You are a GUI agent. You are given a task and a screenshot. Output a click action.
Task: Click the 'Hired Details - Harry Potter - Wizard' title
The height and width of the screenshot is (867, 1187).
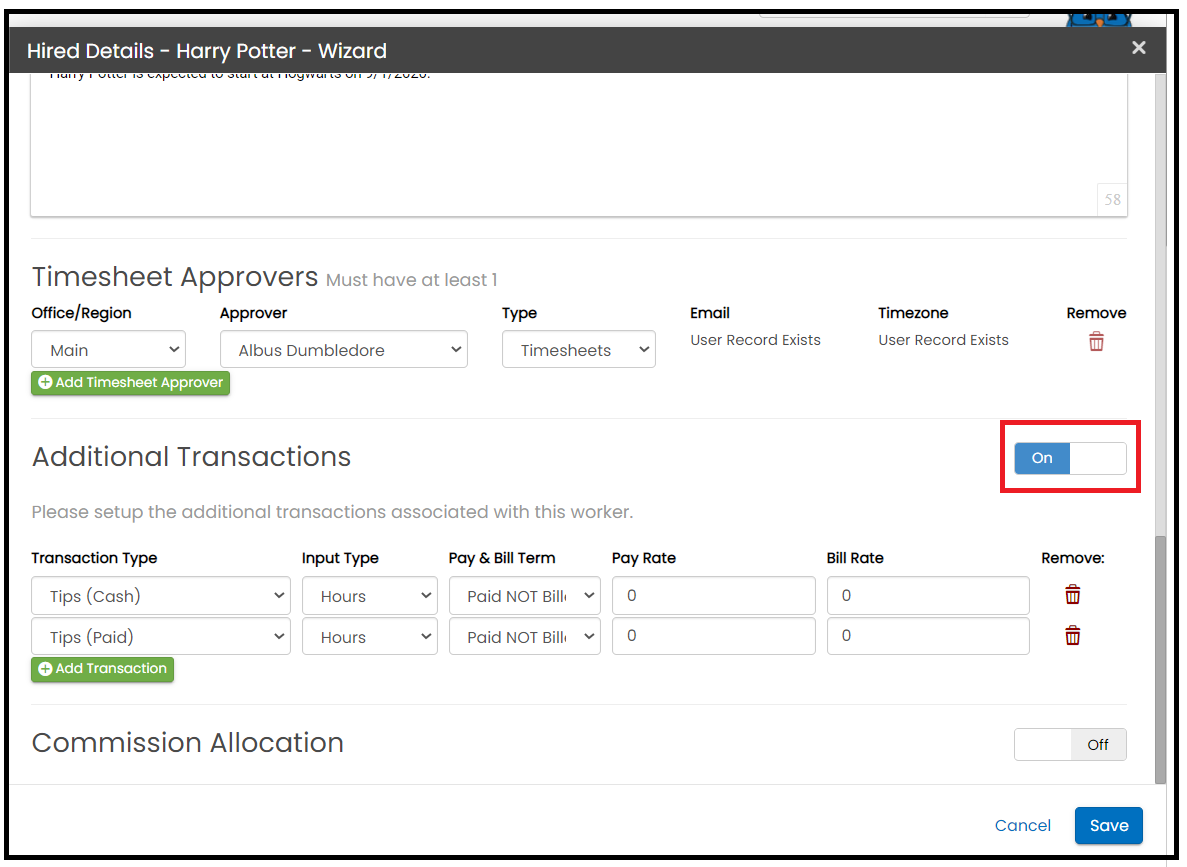coord(207,51)
